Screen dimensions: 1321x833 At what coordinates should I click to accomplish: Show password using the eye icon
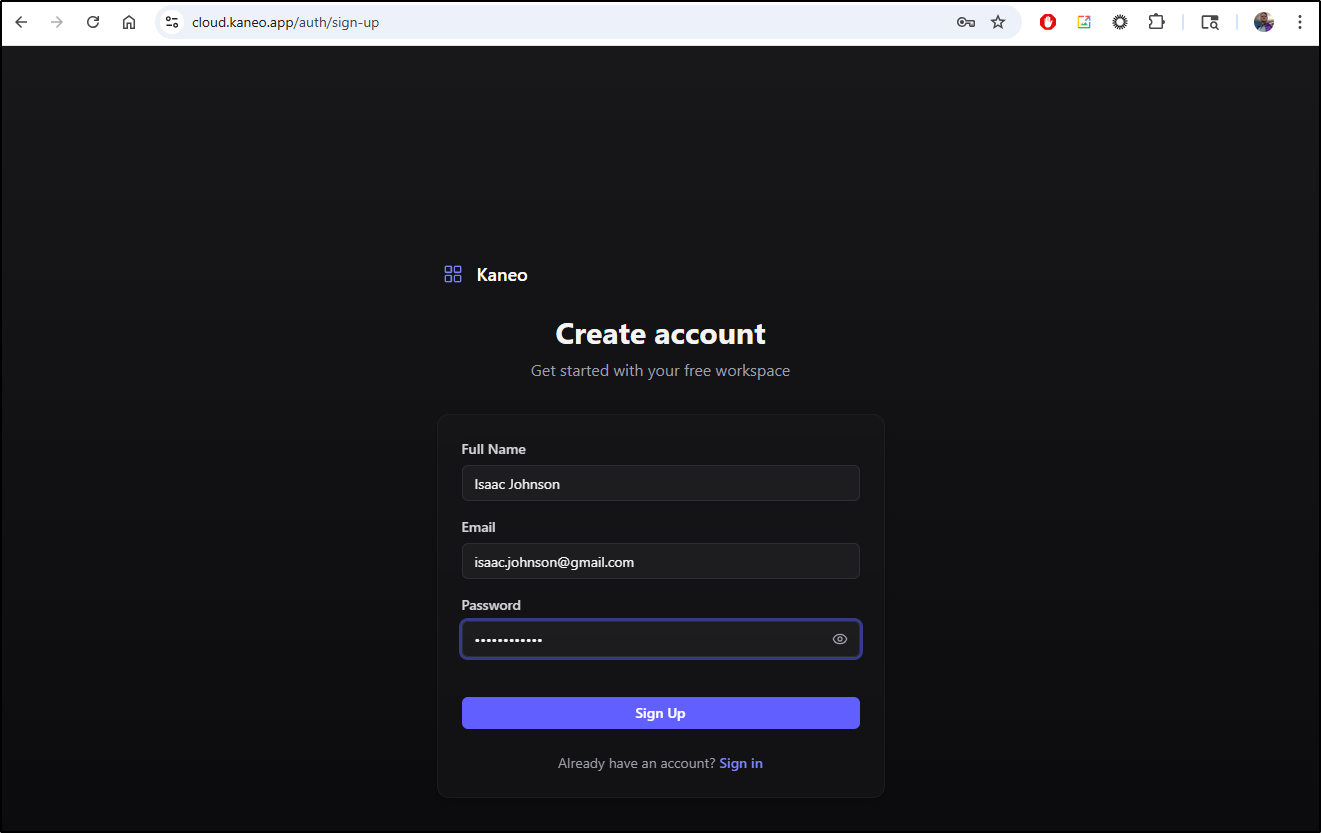point(840,640)
